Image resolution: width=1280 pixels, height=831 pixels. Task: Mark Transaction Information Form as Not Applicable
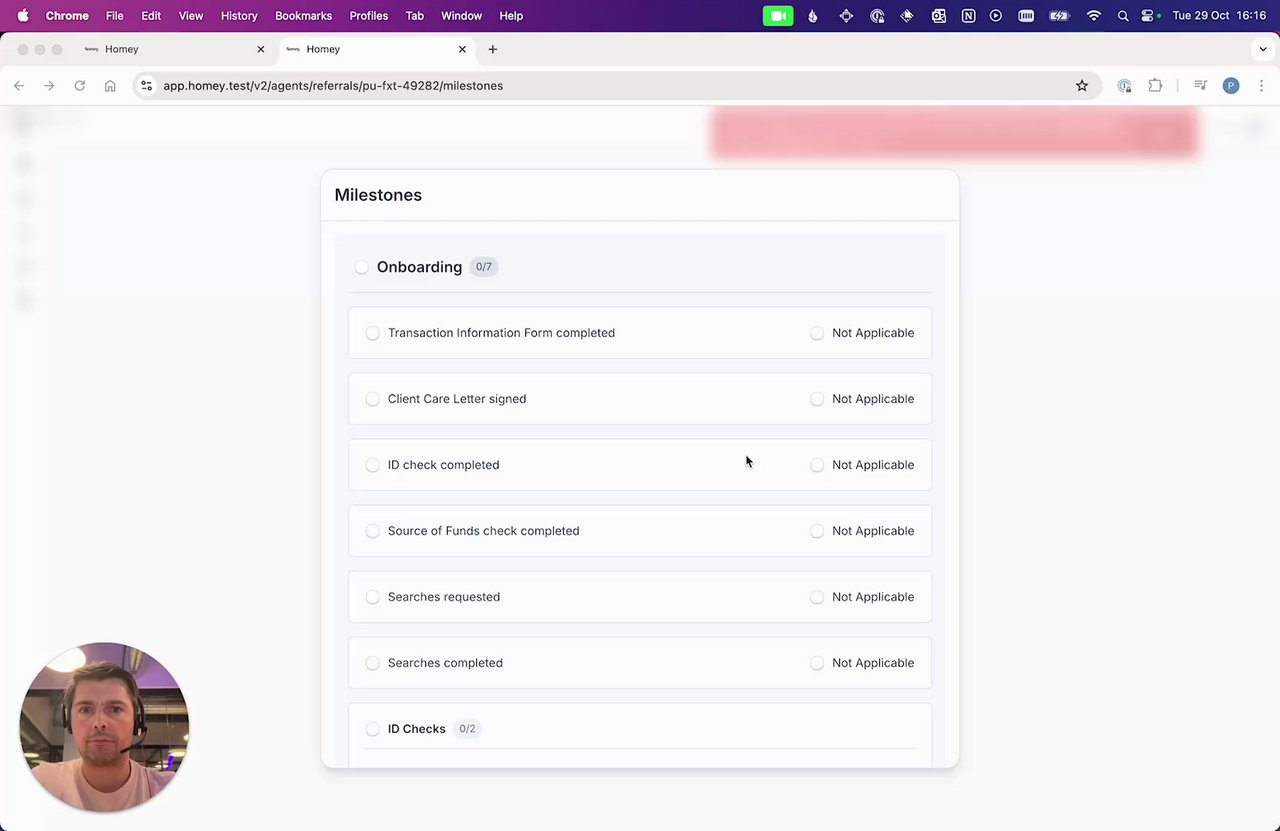(x=817, y=333)
